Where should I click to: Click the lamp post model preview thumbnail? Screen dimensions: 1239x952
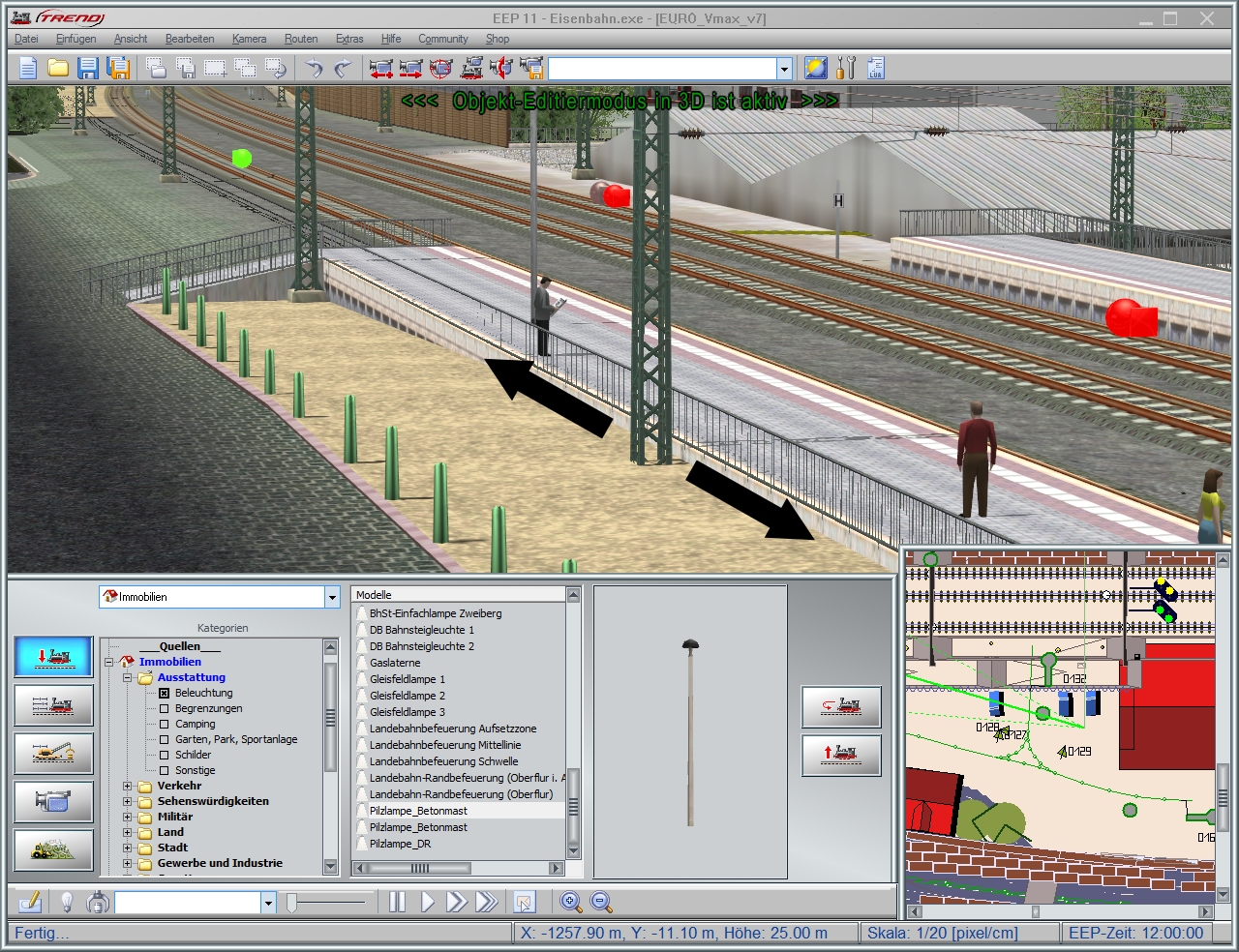[x=690, y=732]
